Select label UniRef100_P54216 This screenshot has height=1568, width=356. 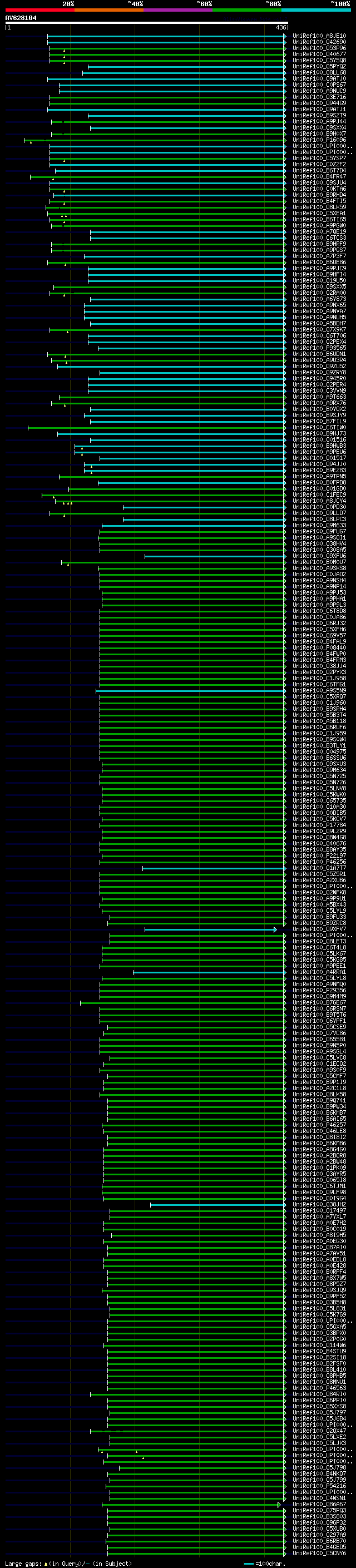pos(319,1486)
